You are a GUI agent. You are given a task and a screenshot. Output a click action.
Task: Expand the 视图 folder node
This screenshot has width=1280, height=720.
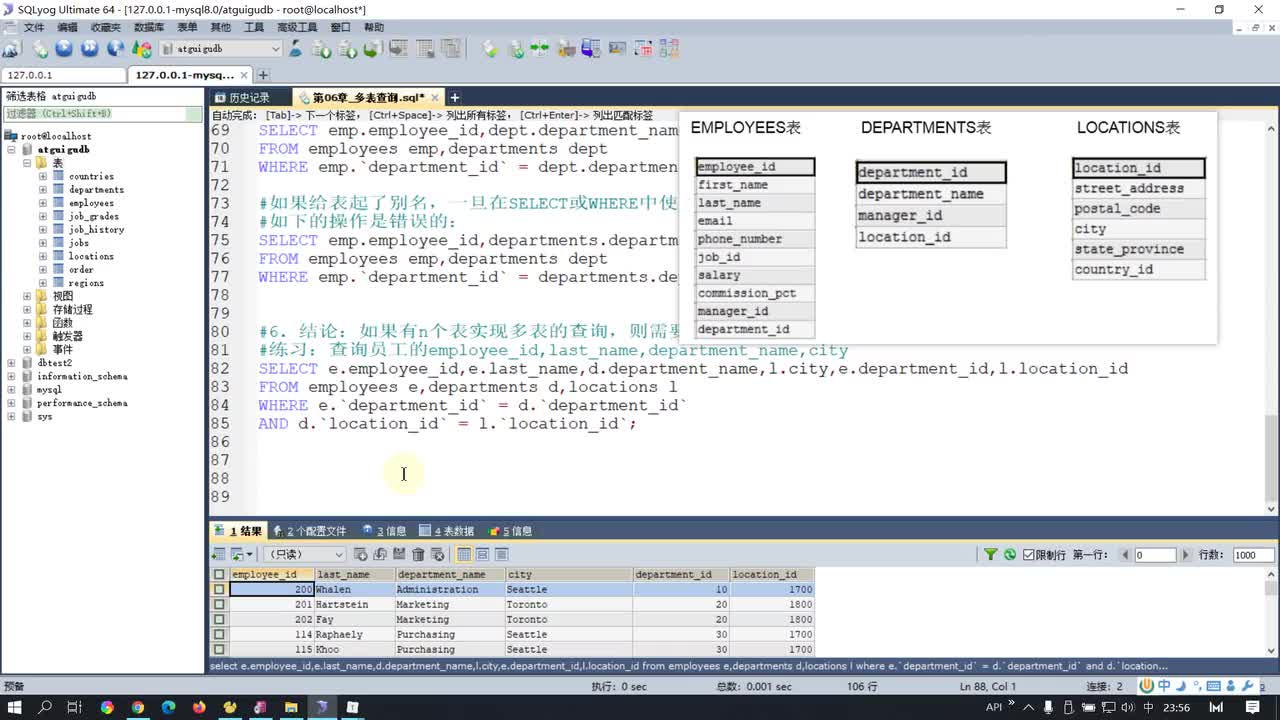[x=27, y=296]
